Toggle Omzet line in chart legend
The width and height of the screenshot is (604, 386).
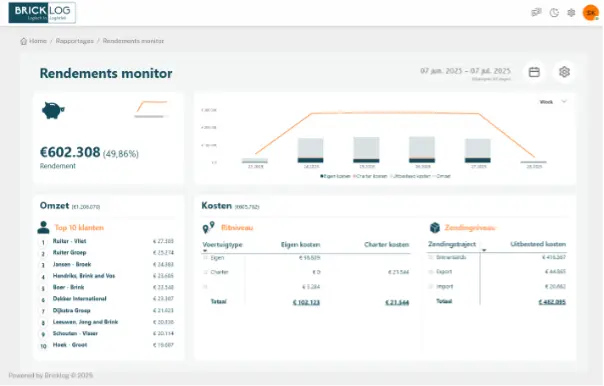441,176
